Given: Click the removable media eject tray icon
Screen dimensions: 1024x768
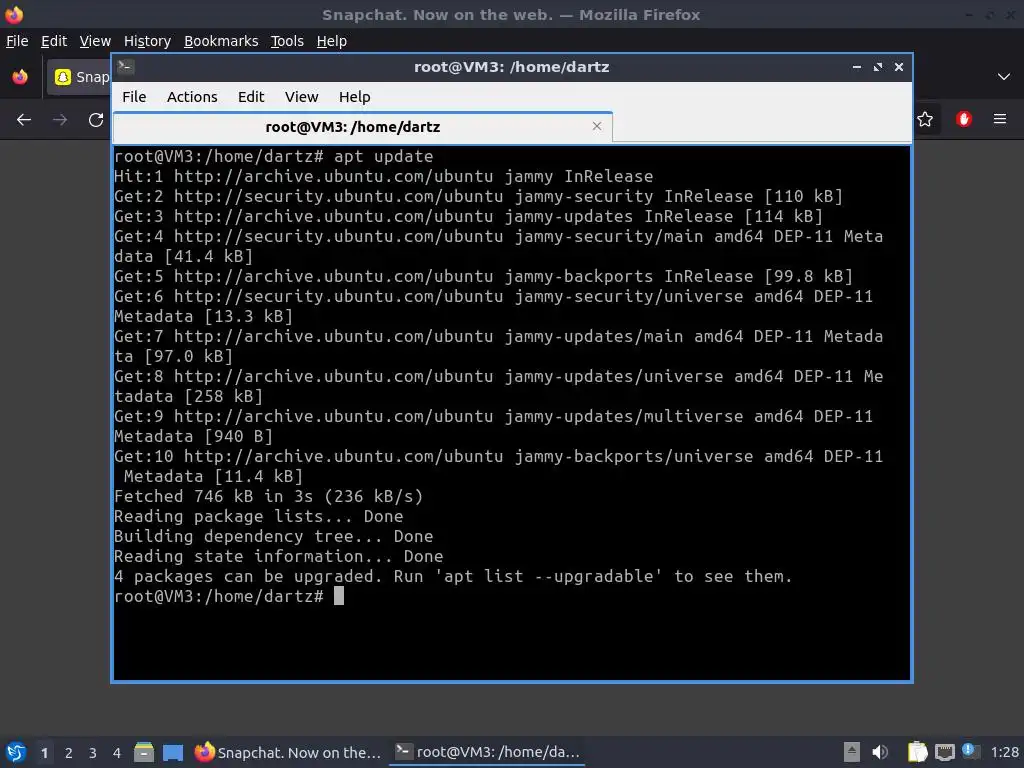Looking at the screenshot, I should point(852,752).
